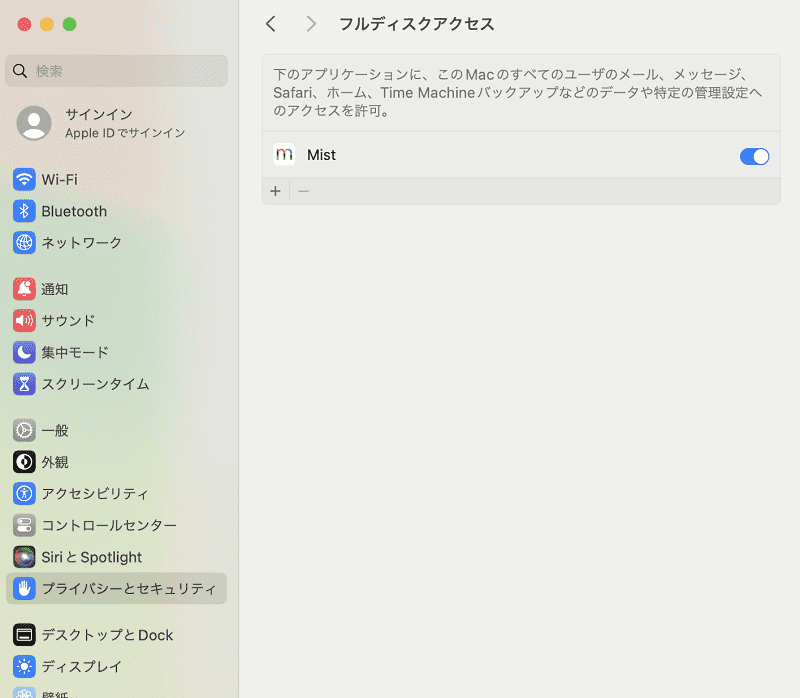Open the スクリーンタイム hourglass icon

(x=24, y=384)
